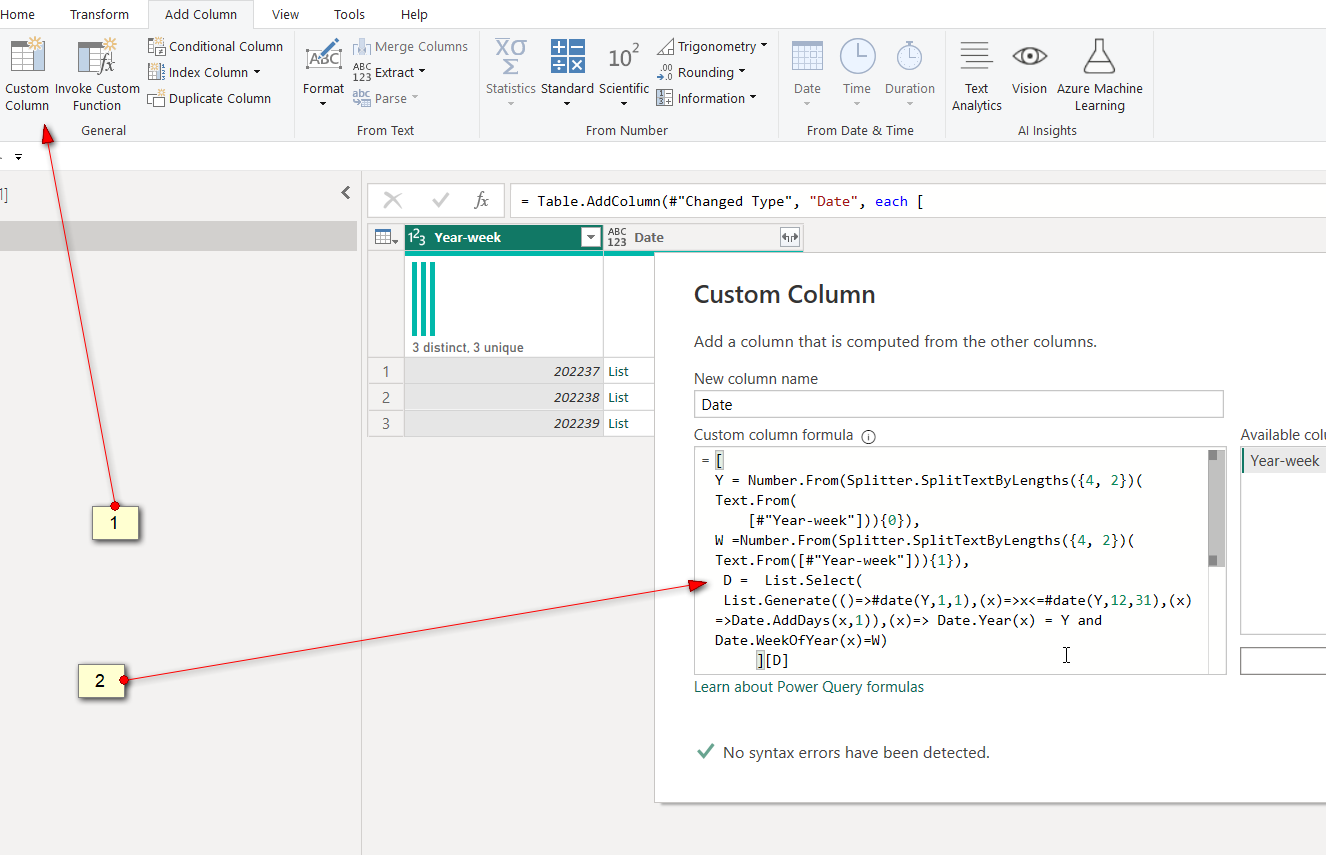Select Year-week in Available columns
This screenshot has width=1326, height=855.
(1285, 461)
